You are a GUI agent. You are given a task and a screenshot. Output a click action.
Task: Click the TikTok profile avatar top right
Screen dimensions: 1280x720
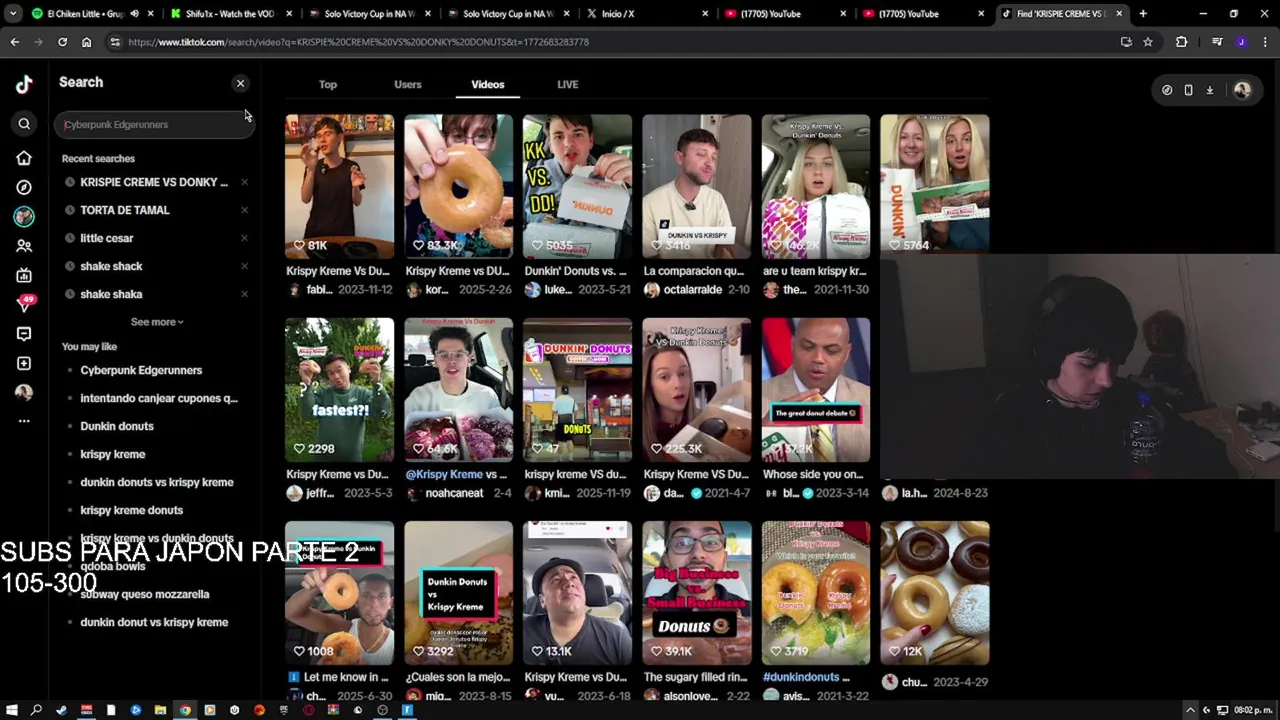click(1242, 90)
